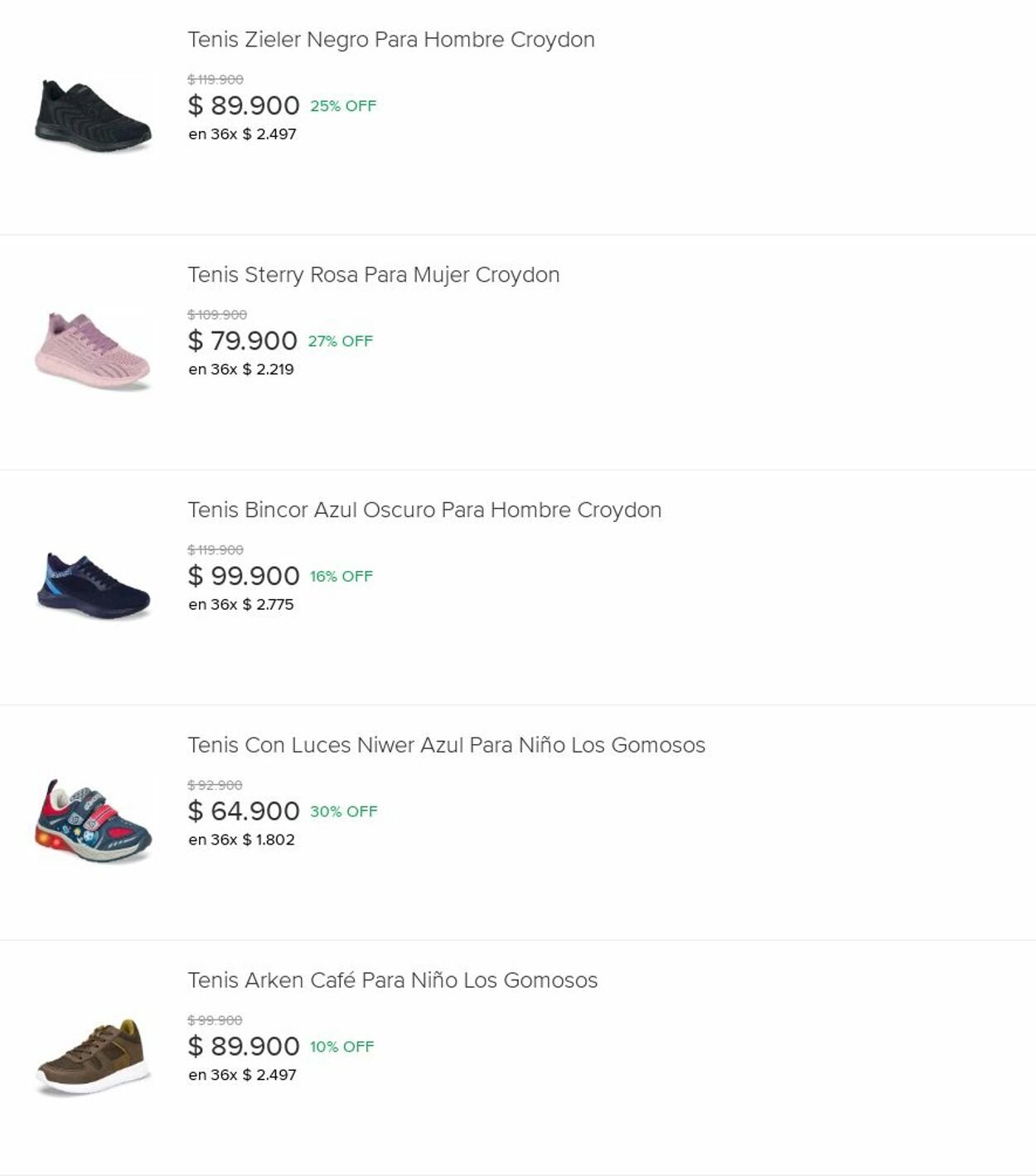Open Tenis Sterry Rosa Para Mujer Croydon
Viewport: 1036px width, 1176px height.
click(x=373, y=275)
